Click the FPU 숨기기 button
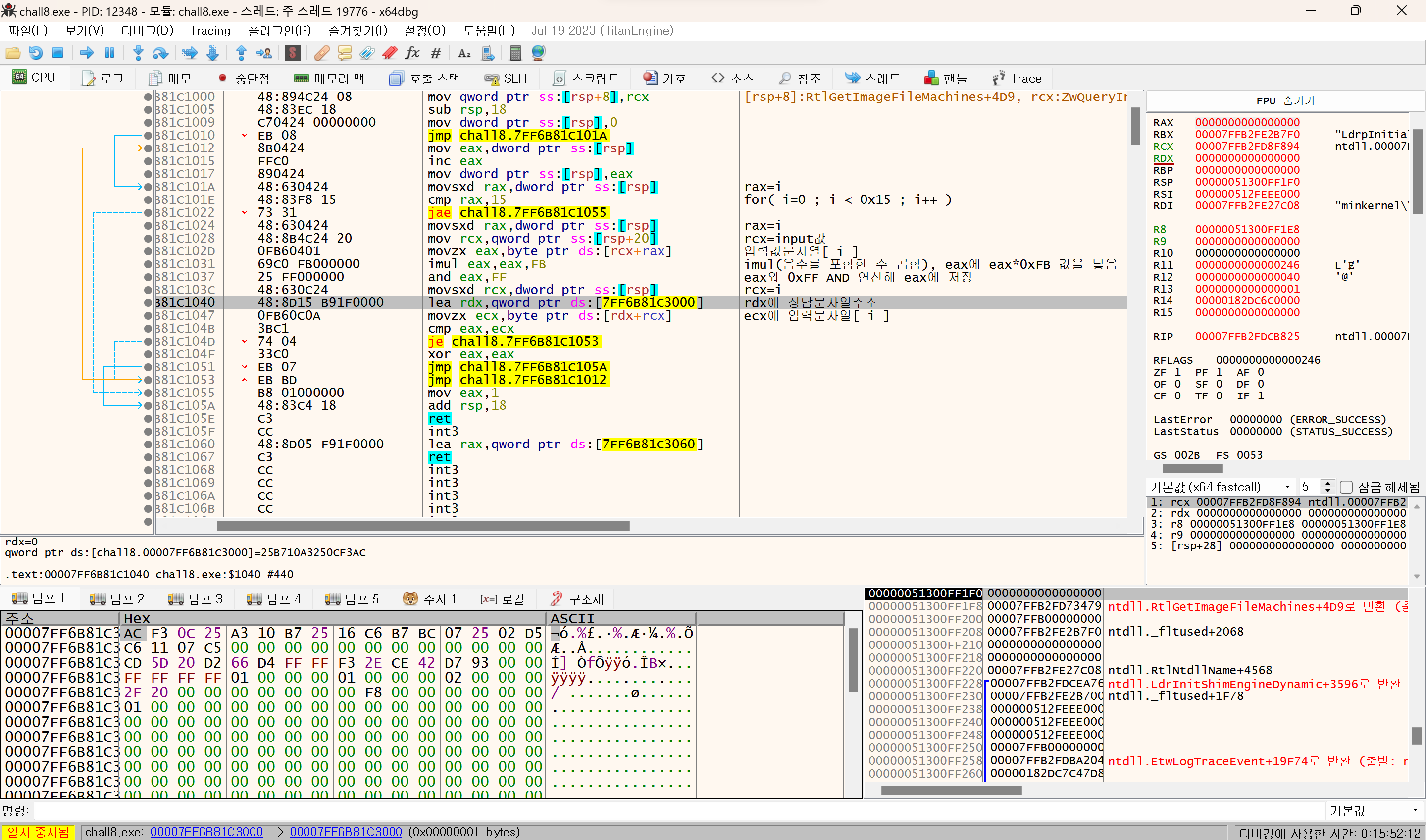The height and width of the screenshot is (840, 1426). coord(1284,101)
